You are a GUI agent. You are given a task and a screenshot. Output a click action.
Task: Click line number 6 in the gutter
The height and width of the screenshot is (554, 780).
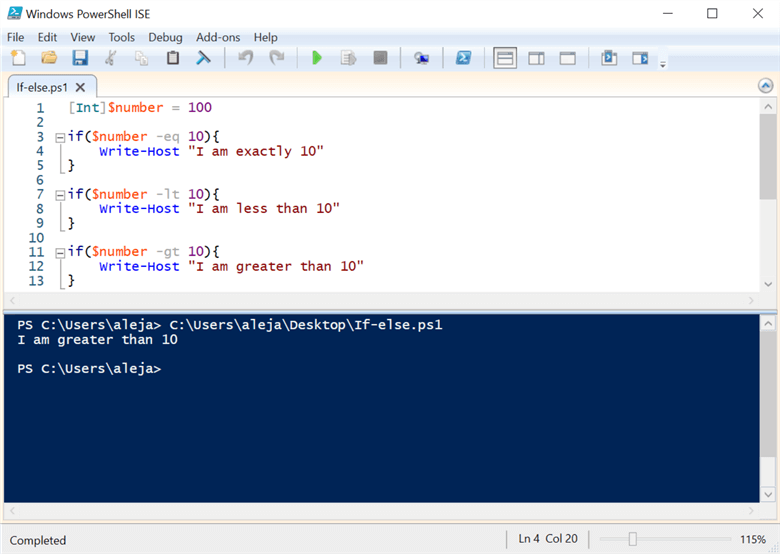[x=40, y=180]
